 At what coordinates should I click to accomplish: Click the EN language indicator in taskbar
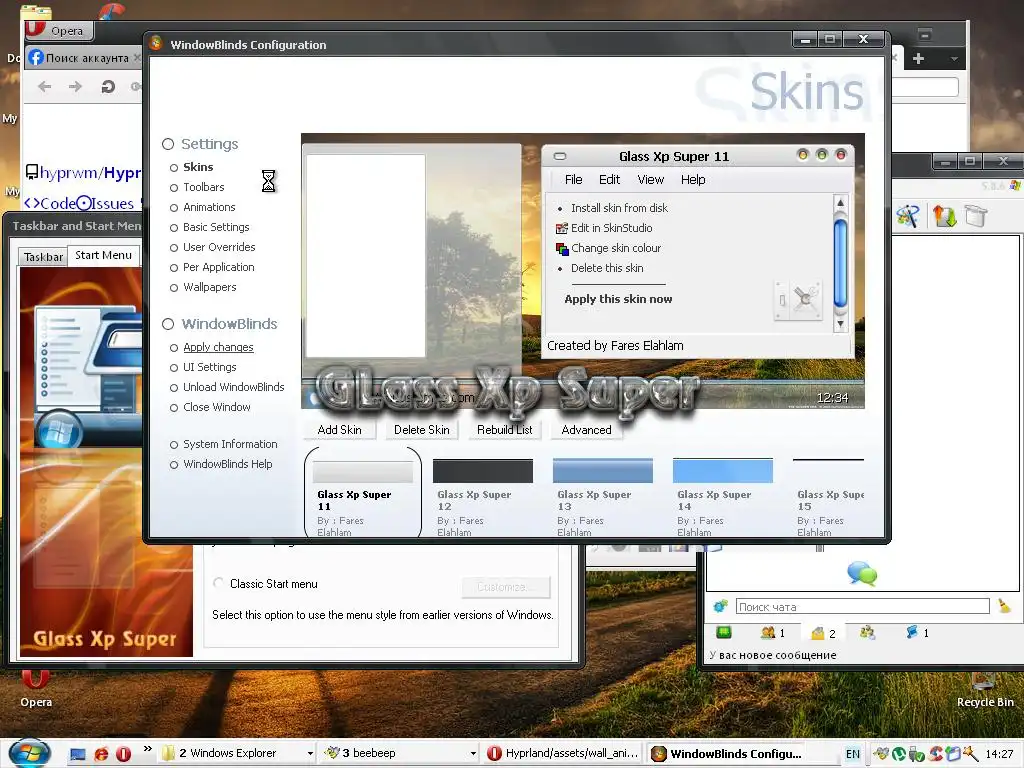click(x=852, y=754)
